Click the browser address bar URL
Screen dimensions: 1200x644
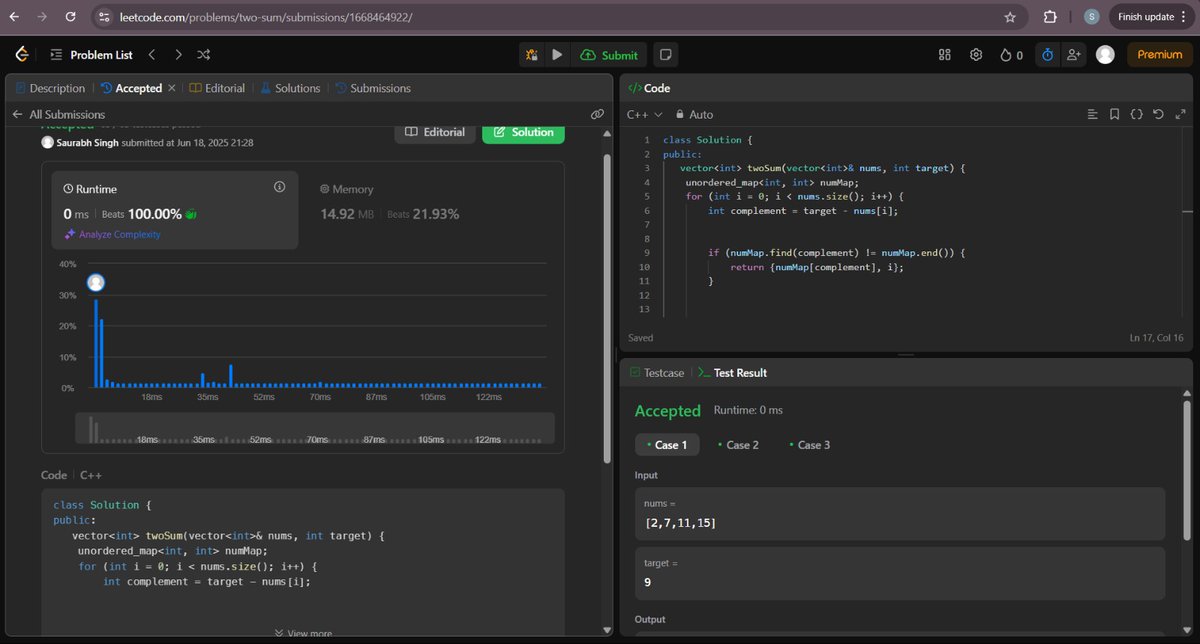(x=264, y=17)
